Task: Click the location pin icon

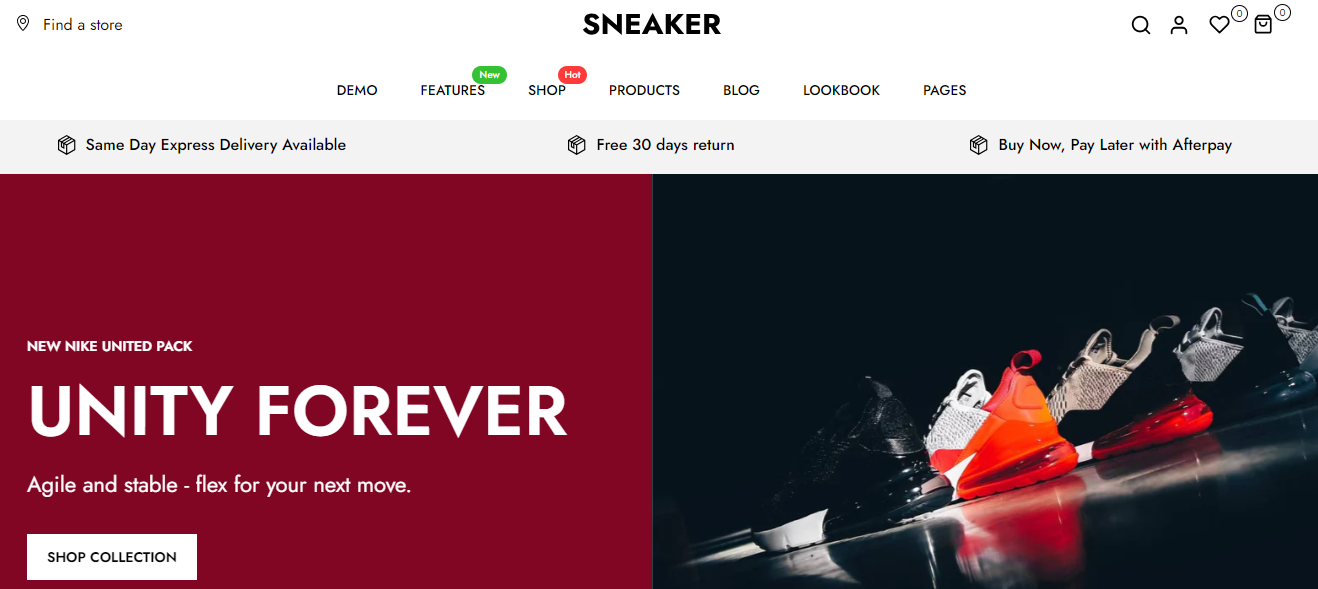Action: (23, 24)
